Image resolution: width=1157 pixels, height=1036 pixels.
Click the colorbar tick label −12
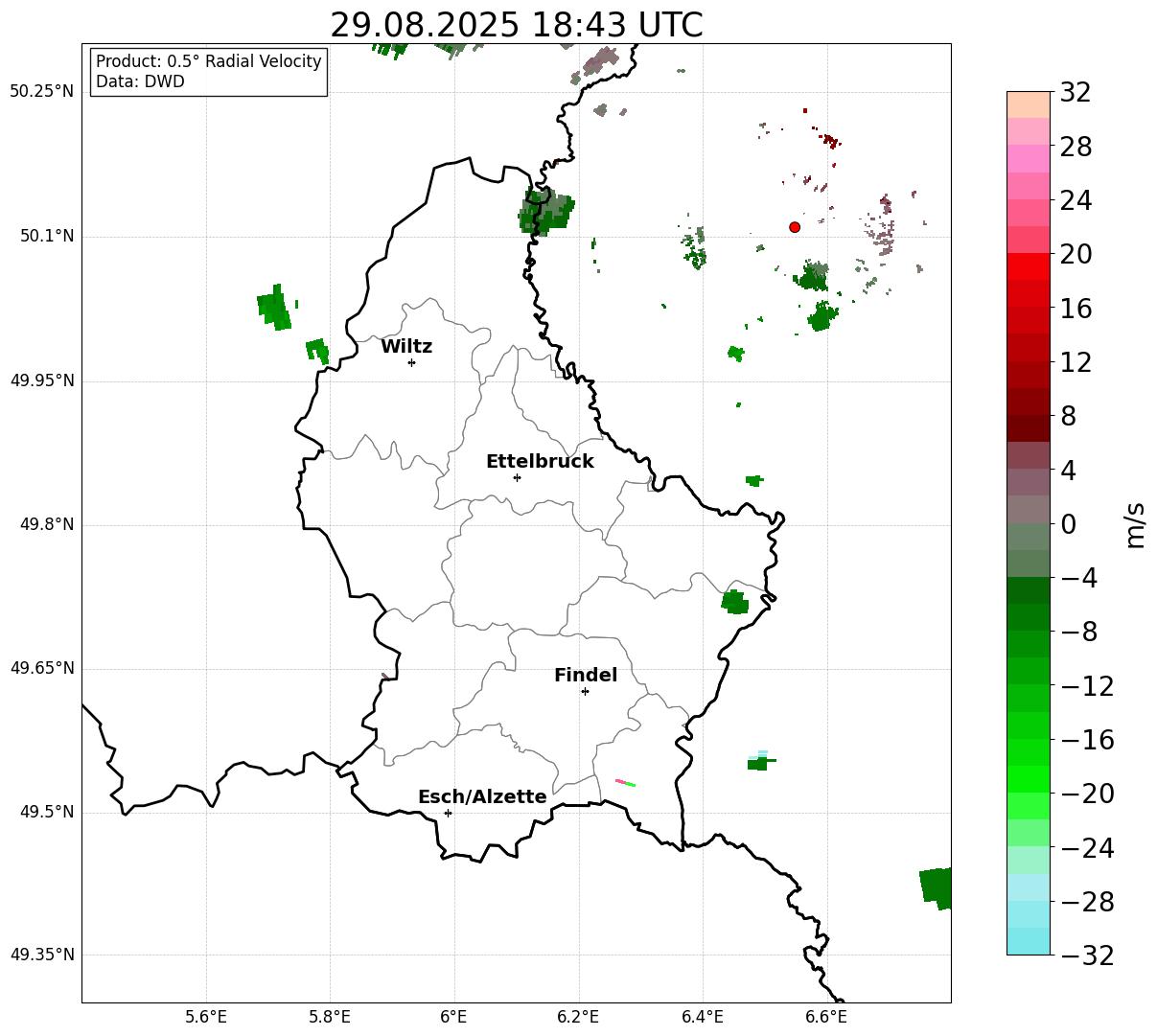click(x=1087, y=686)
